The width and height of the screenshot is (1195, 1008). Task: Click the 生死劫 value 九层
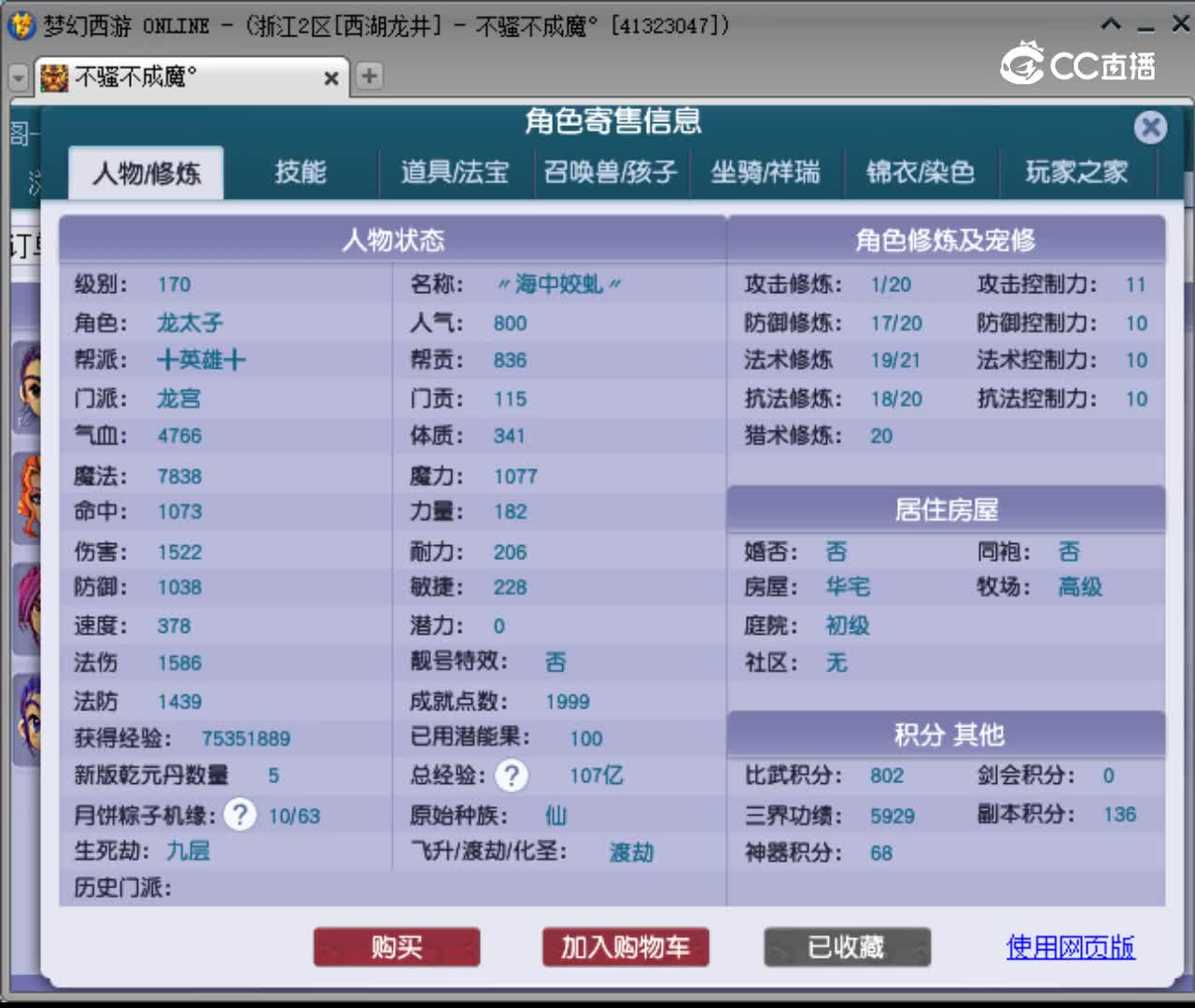189,851
